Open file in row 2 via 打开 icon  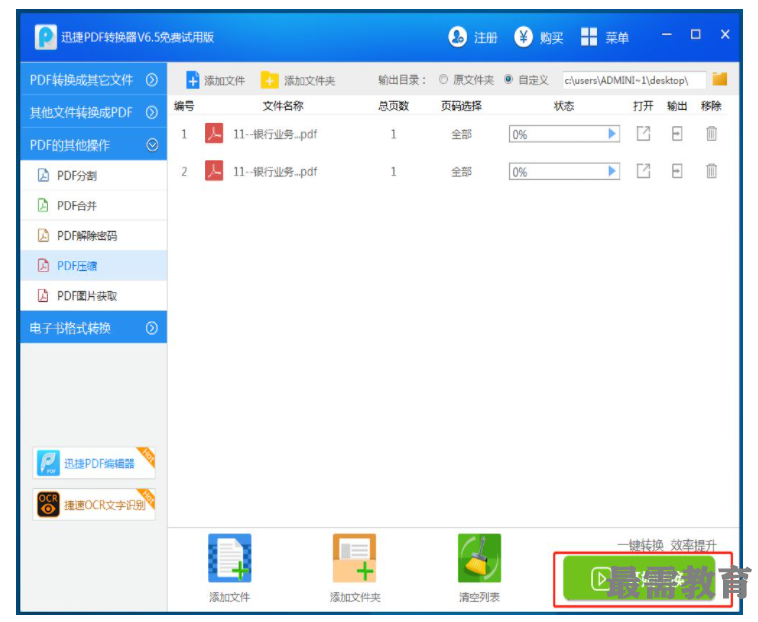(x=643, y=171)
